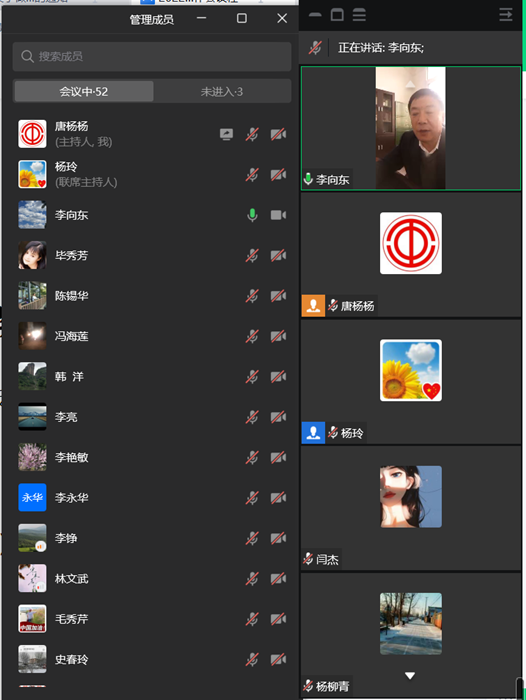Mute 李向东's green microphone
This screenshot has width=526, height=700.
pyautogui.click(x=252, y=215)
